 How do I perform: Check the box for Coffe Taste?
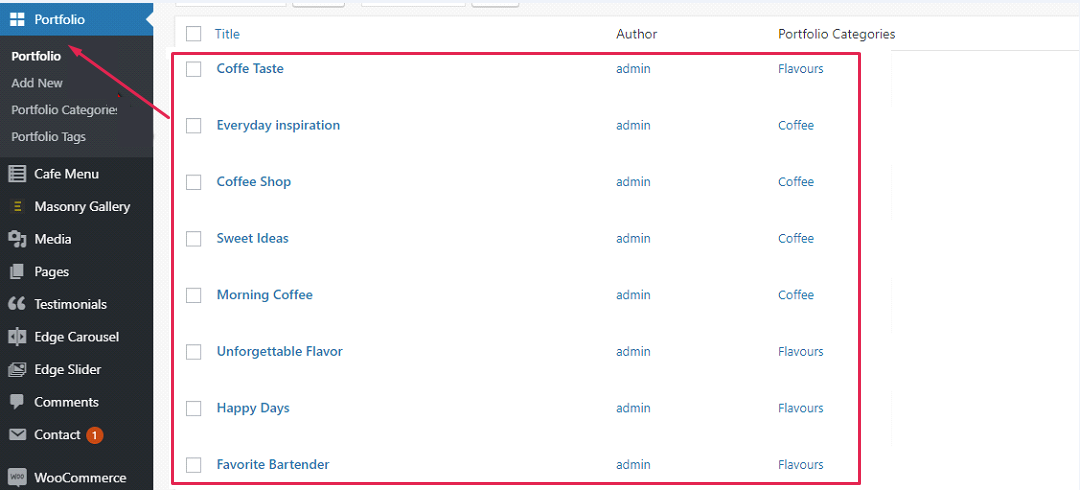[x=194, y=69]
